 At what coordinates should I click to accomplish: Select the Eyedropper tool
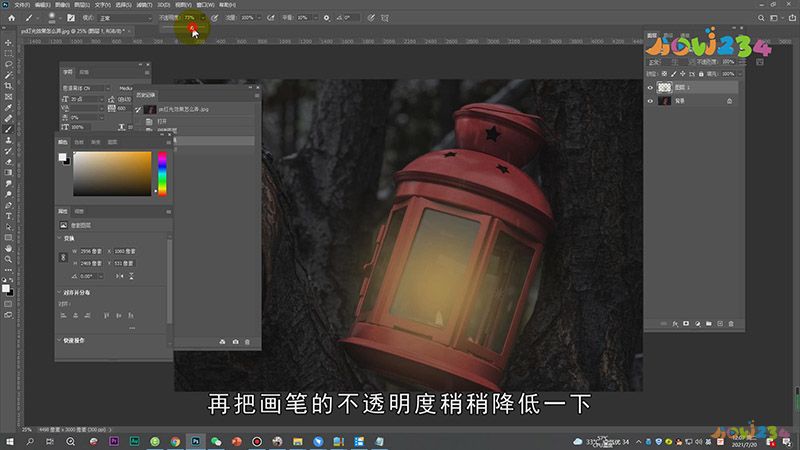point(8,108)
